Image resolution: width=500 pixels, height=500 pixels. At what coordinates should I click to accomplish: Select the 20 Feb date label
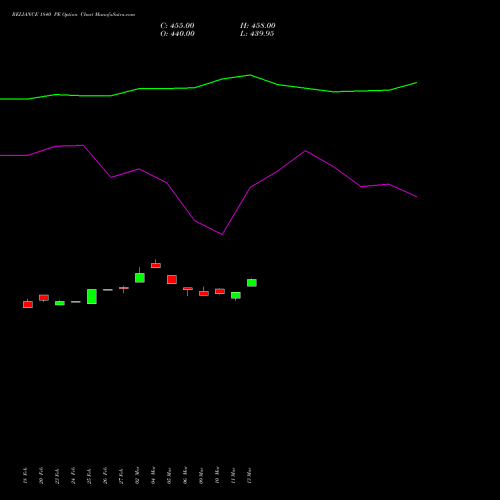coord(41,475)
